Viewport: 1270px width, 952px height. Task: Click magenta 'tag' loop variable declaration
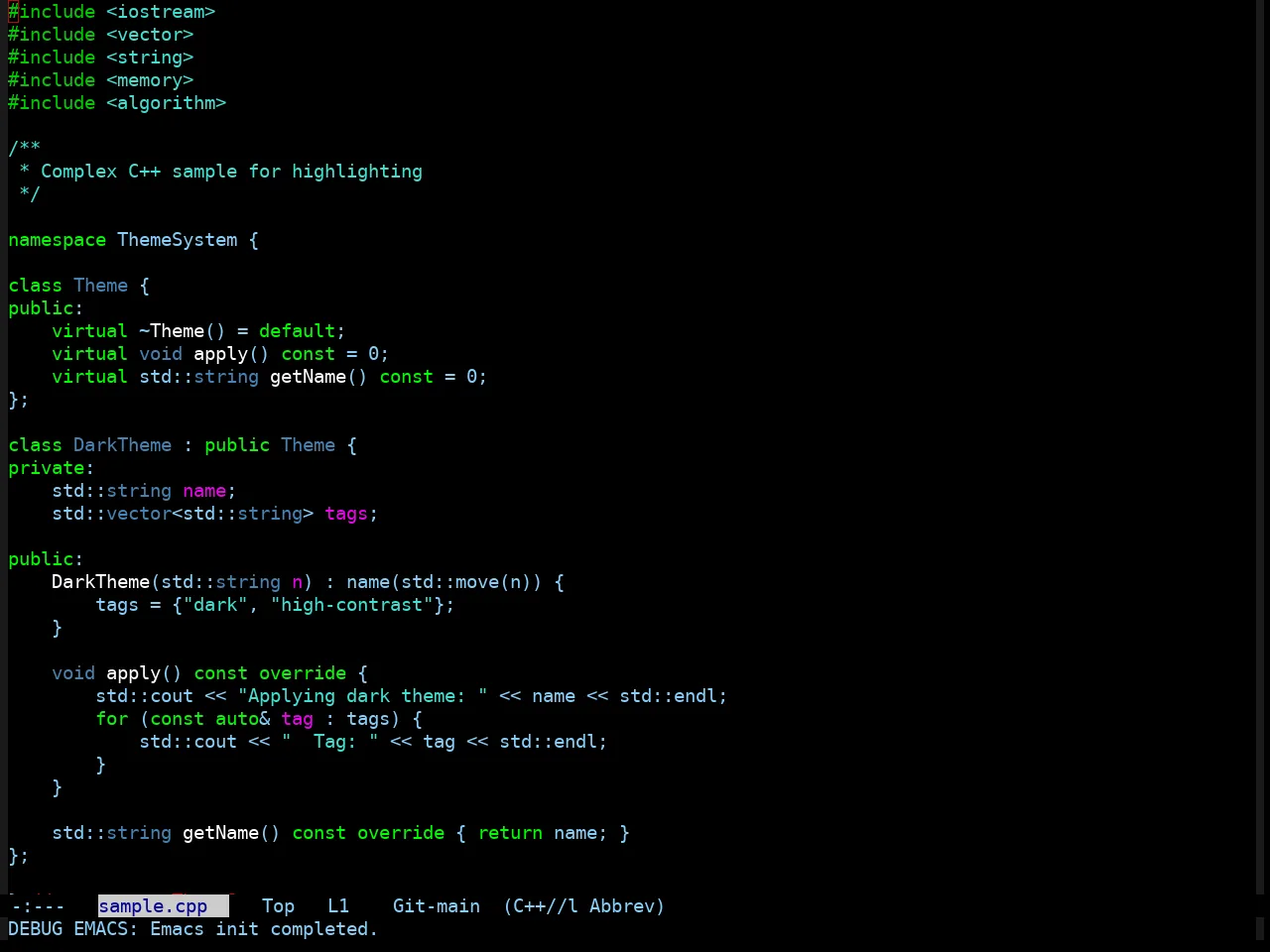[x=298, y=719]
